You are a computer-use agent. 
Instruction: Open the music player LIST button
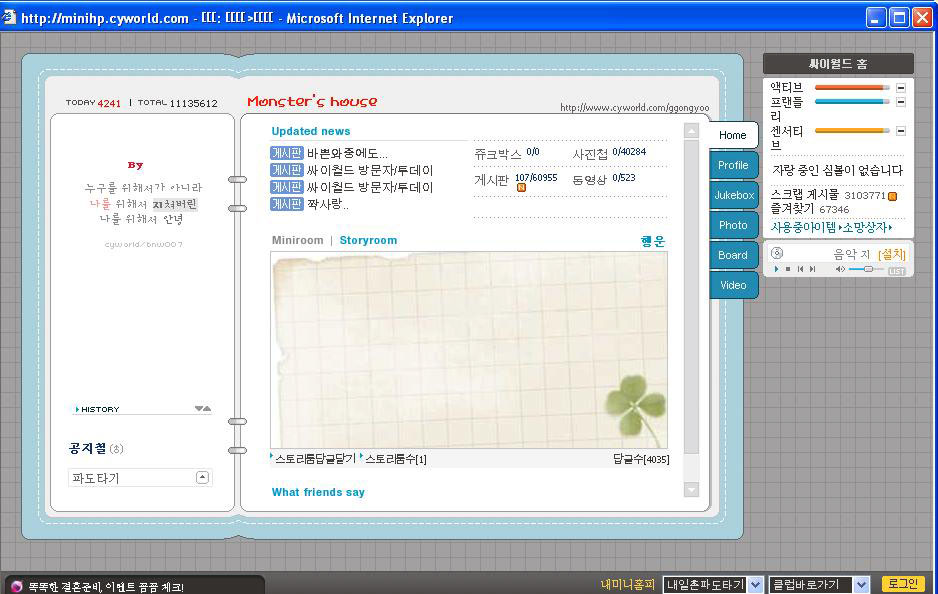click(x=897, y=271)
